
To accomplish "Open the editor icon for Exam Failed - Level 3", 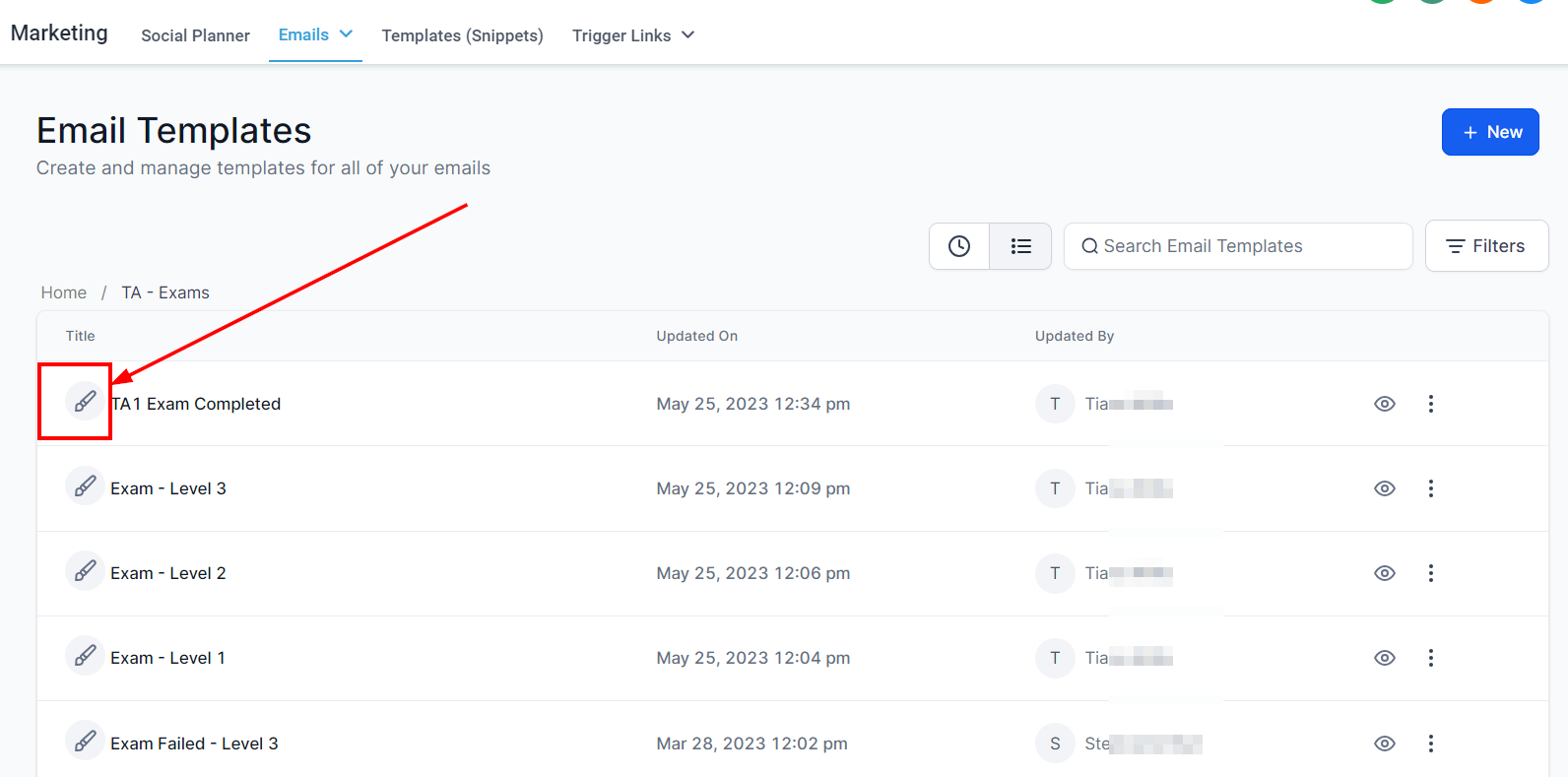I will [x=85, y=742].
